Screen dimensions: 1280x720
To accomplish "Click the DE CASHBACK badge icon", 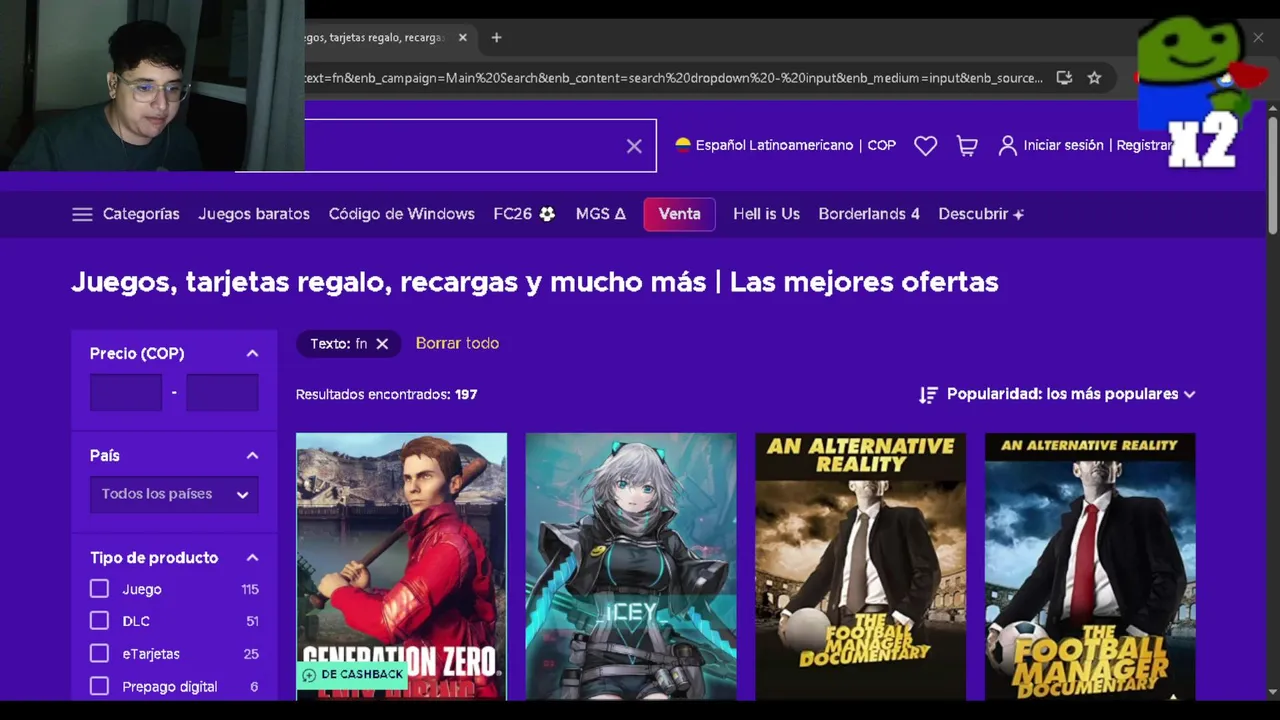I will coord(309,675).
